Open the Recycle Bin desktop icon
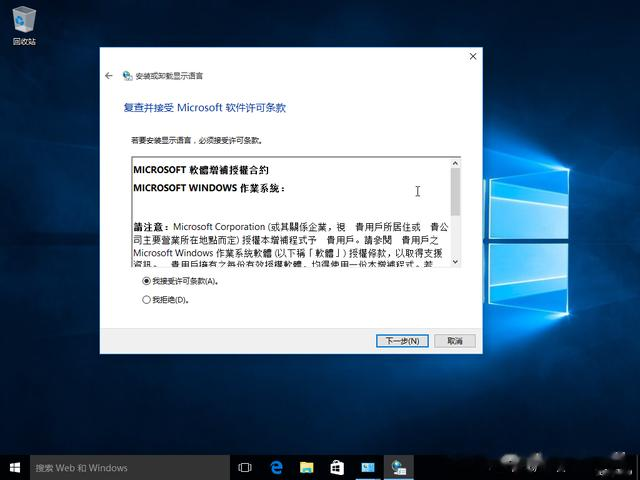 pos(24,25)
